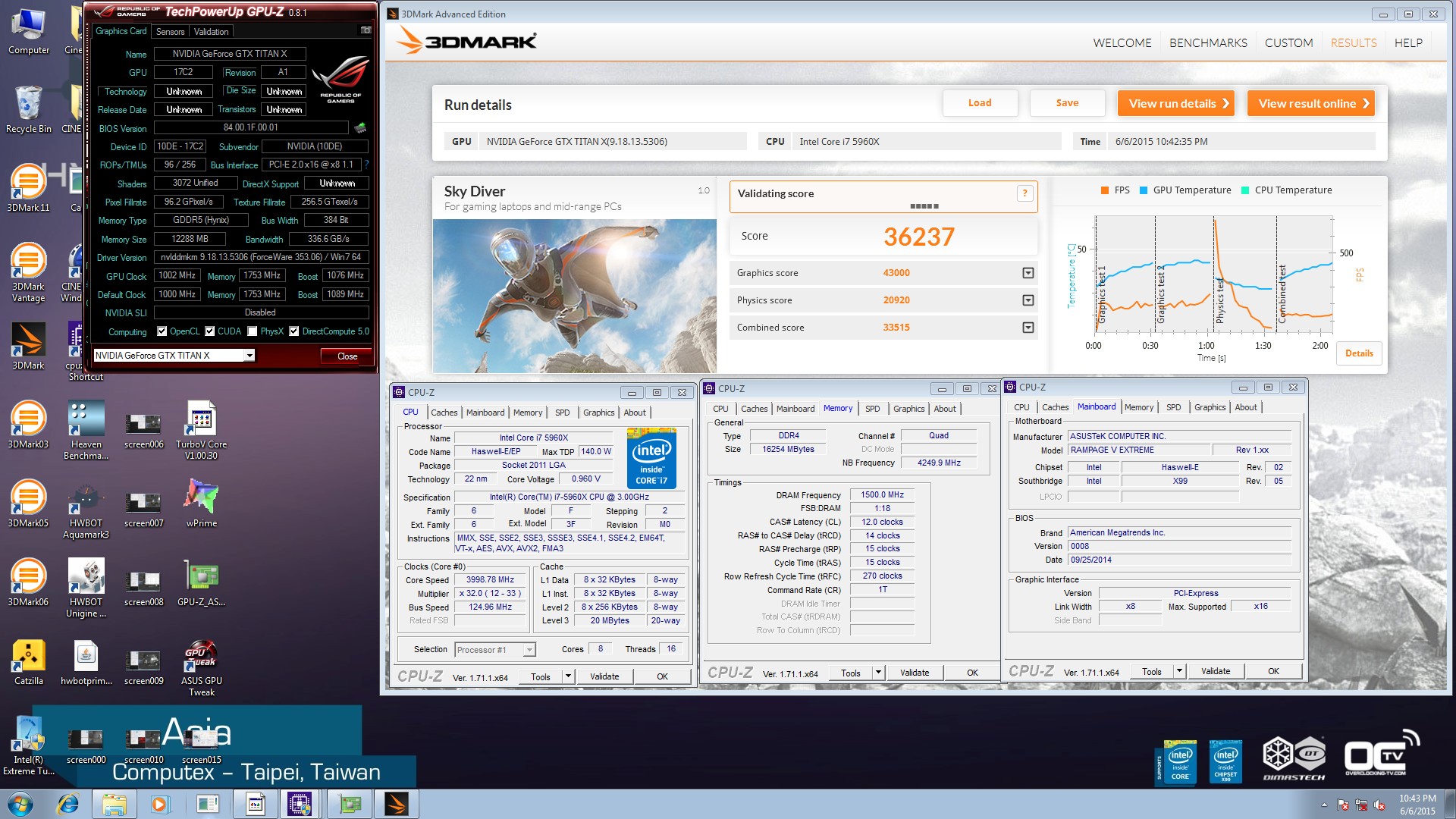
Task: Switch to the Validation tab in GPU-Z
Action: [x=211, y=32]
